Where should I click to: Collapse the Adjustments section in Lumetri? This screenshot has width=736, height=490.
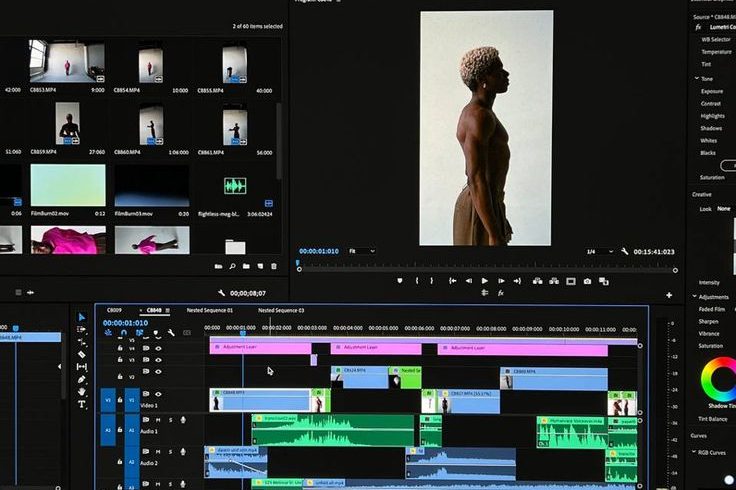click(695, 297)
